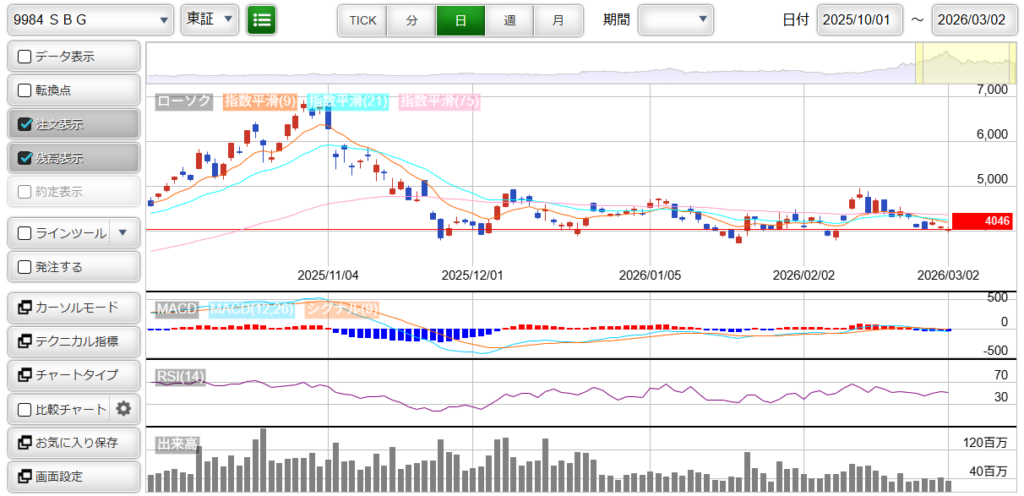Open comparison chart settings gear
Screen dimensions: 1024x496
[124, 409]
